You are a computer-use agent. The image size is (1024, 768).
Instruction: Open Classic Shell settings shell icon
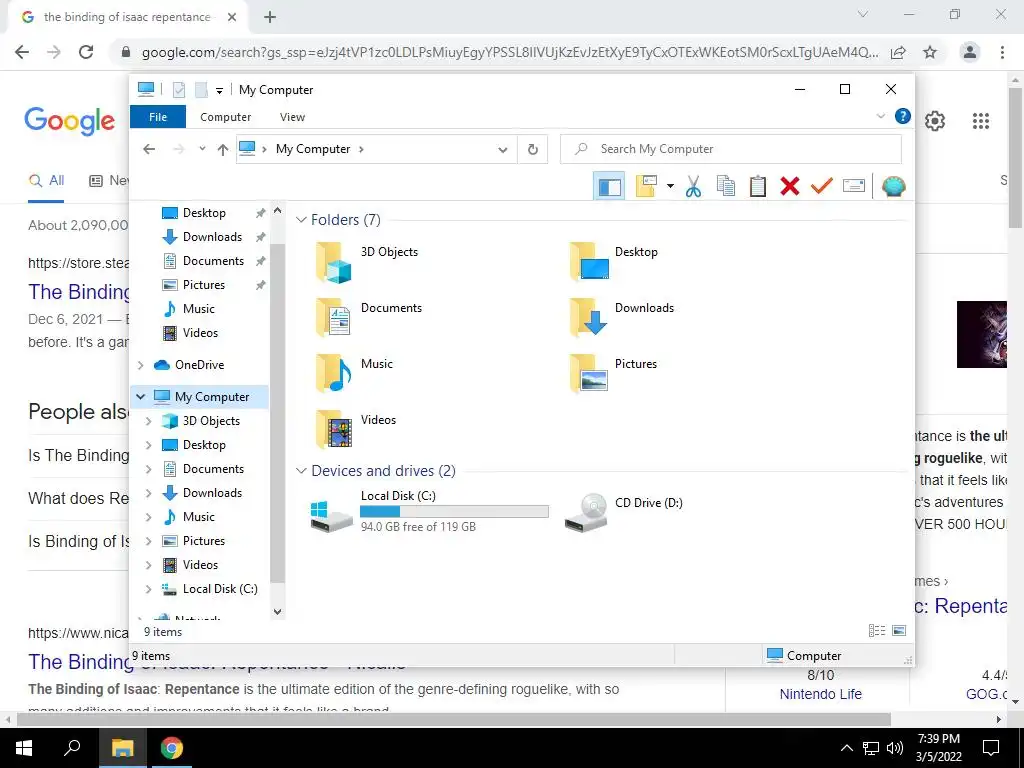pyautogui.click(x=893, y=187)
